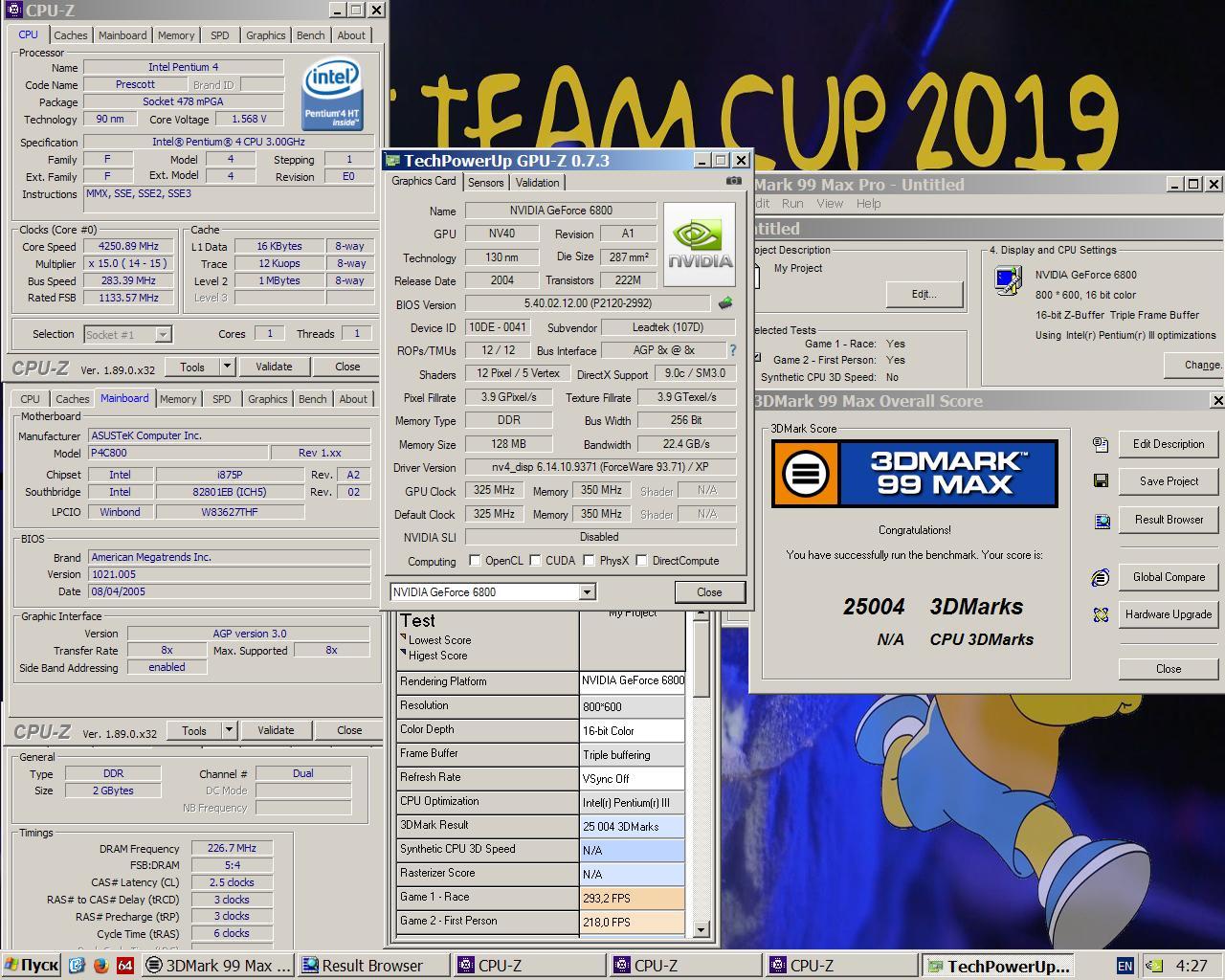
Task: Click the CPU-Z title bar application icon
Action: click(x=12, y=10)
